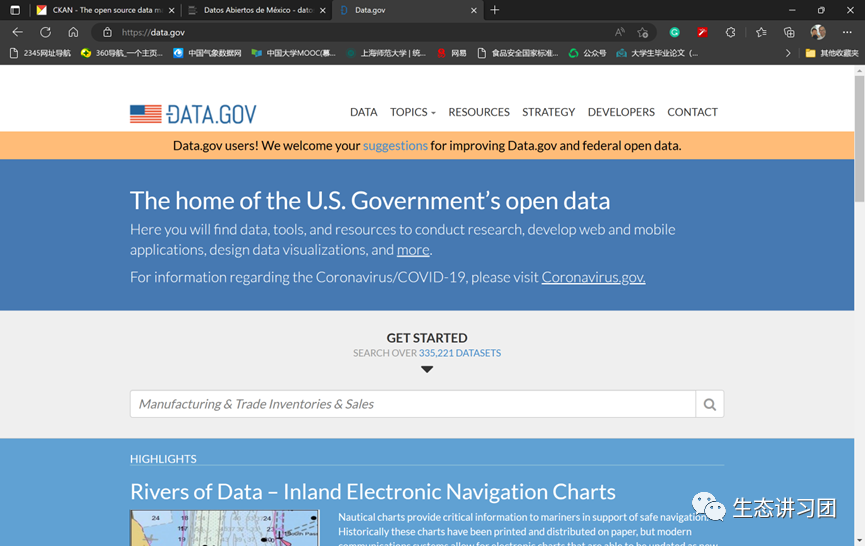Open the tab actions menu icon

15,10
